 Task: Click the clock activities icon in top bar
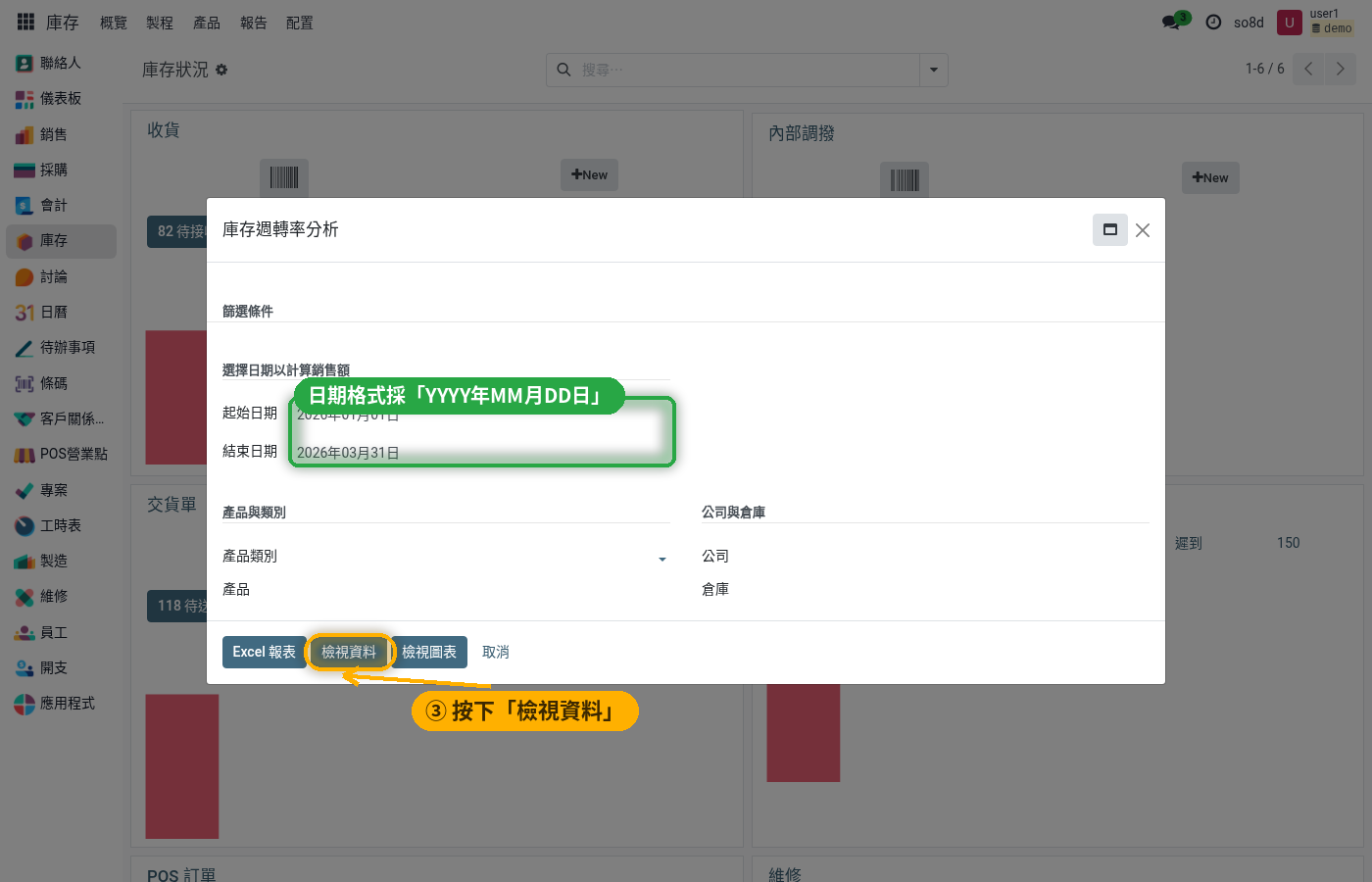click(1213, 22)
